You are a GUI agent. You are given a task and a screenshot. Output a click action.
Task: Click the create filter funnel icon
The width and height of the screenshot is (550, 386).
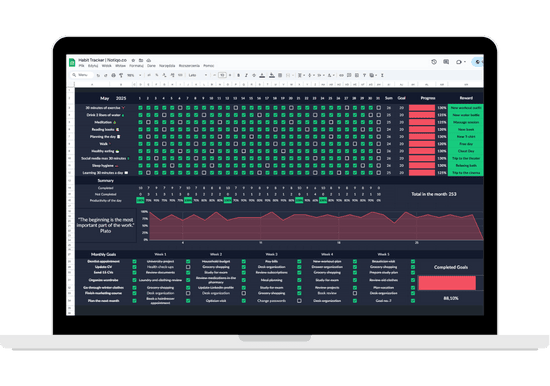pos(364,75)
